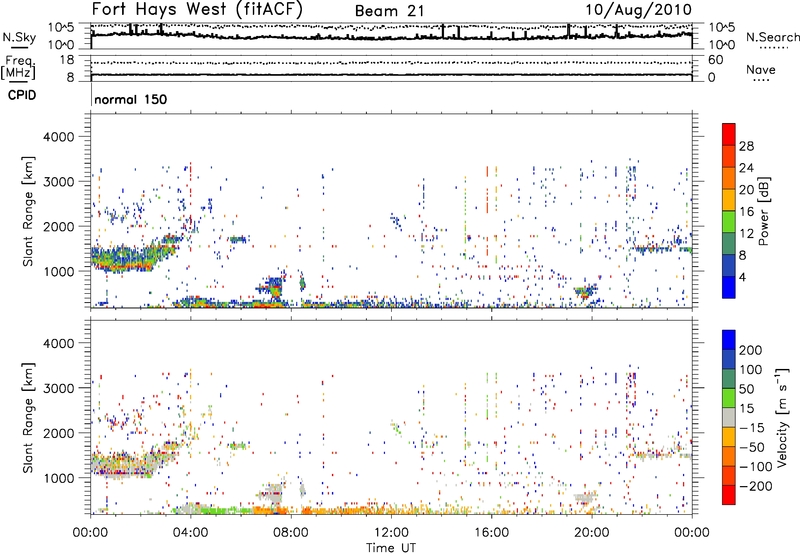Select the 12:00 time tick label
Screen dimensions: 800x554
391,533
